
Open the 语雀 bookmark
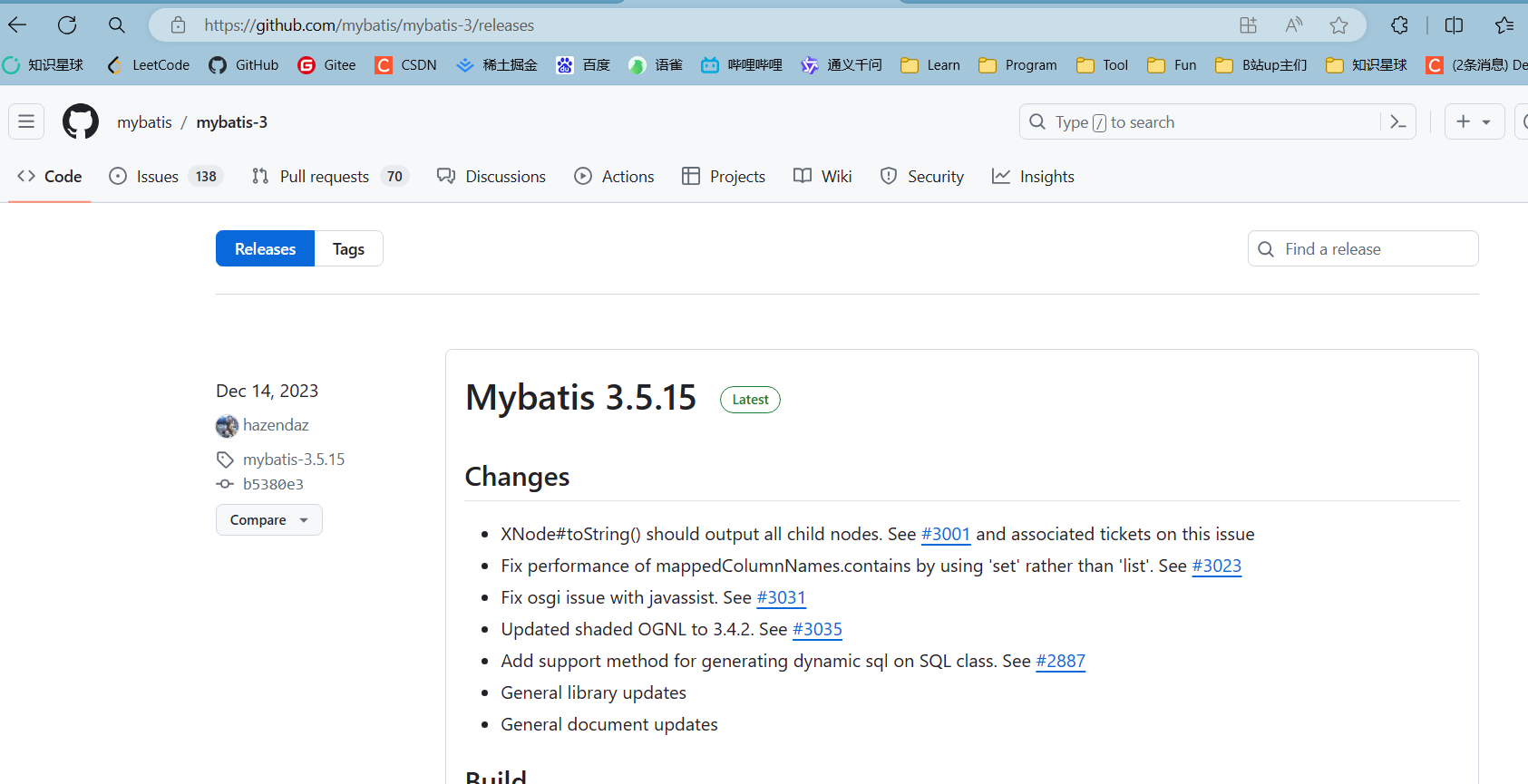tap(656, 65)
